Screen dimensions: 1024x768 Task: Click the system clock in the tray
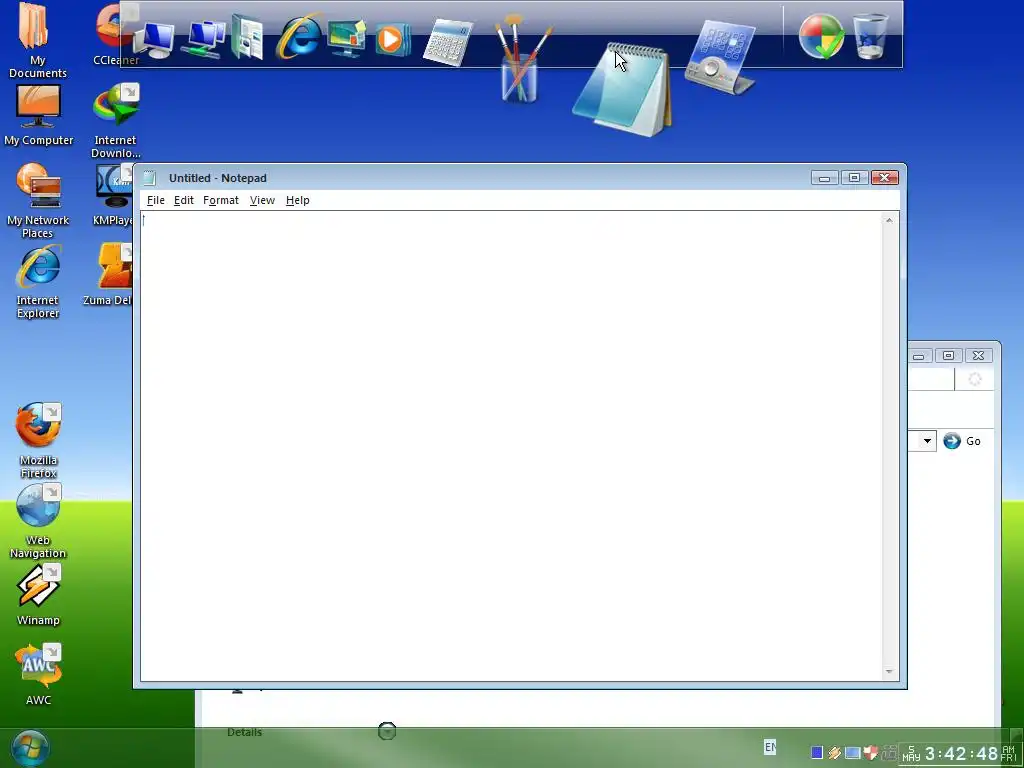(961, 754)
